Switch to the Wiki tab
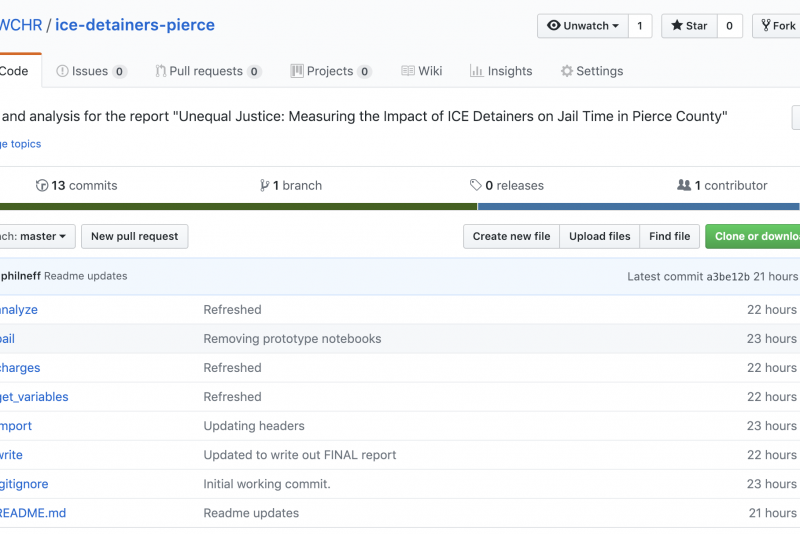 click(421, 71)
